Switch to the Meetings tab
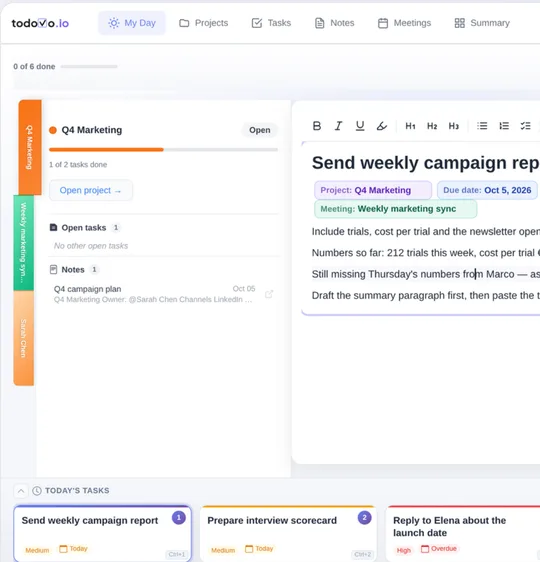This screenshot has width=540, height=562. coord(404,23)
